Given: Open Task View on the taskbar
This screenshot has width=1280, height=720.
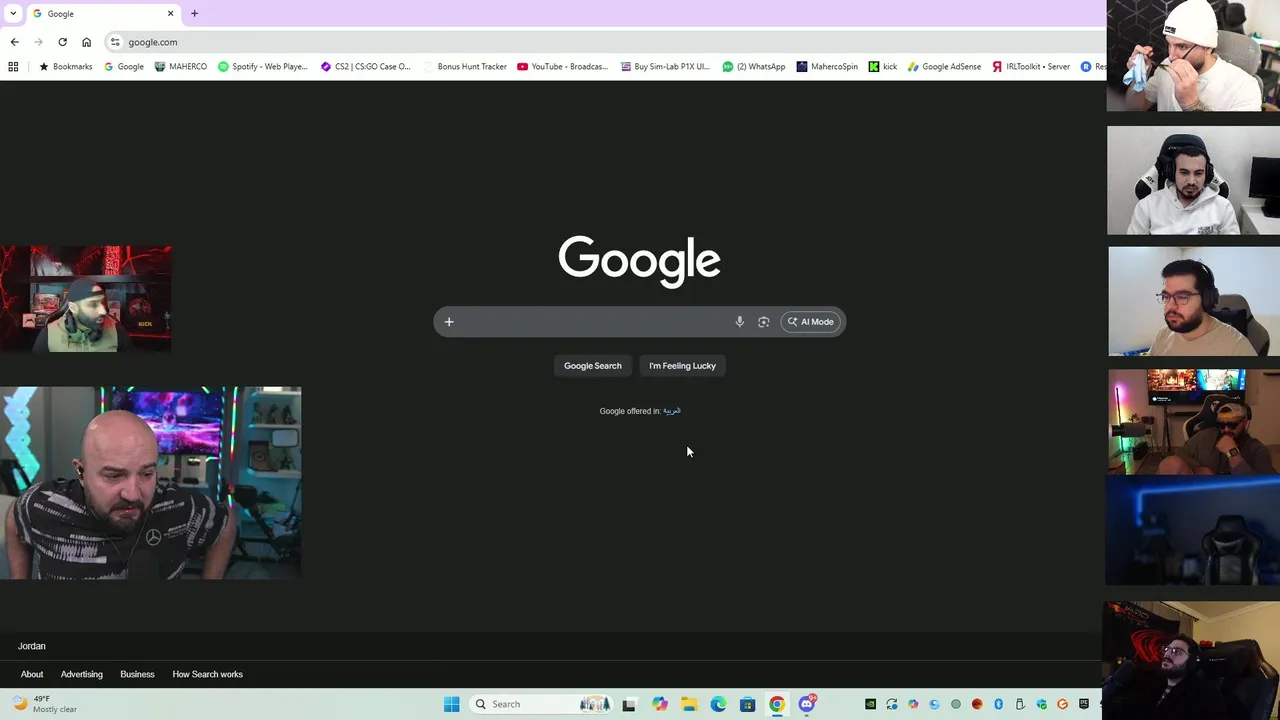Looking at the screenshot, I should (629, 704).
